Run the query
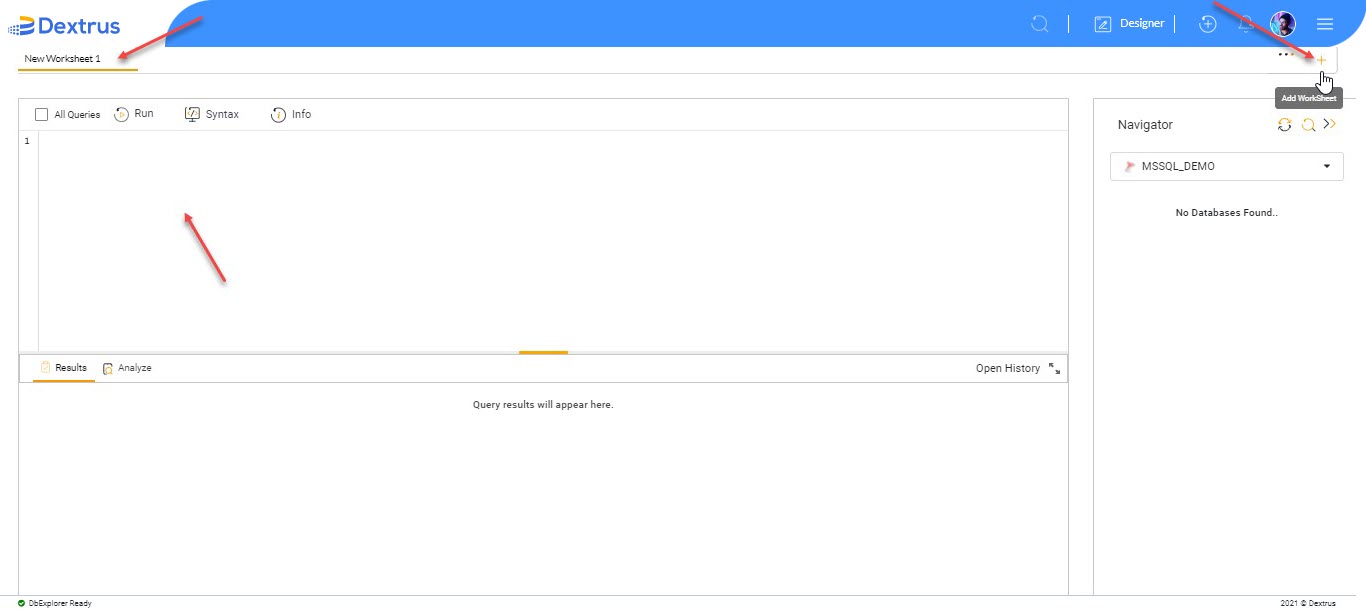This screenshot has height=609, width=1366. [134, 114]
